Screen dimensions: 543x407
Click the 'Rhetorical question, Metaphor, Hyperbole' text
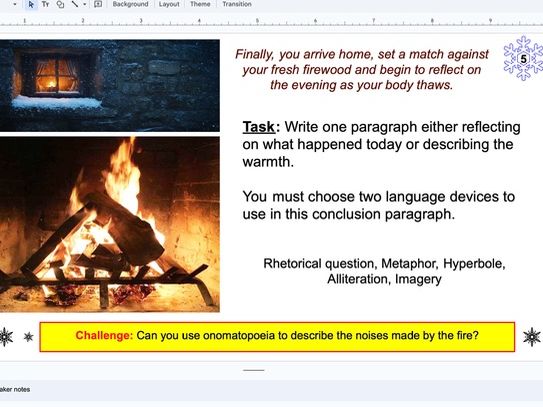coord(384,271)
